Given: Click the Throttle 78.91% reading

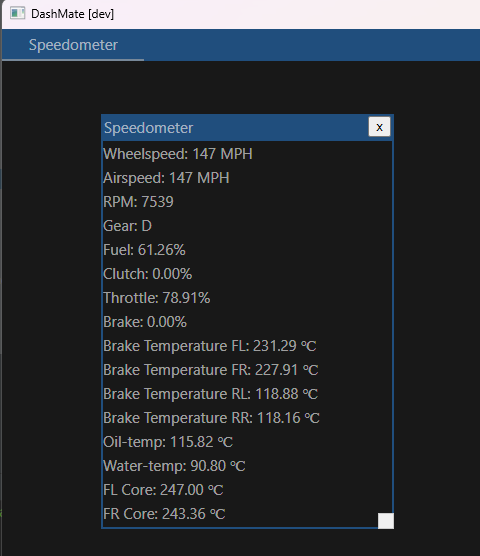Looking at the screenshot, I should tap(157, 298).
